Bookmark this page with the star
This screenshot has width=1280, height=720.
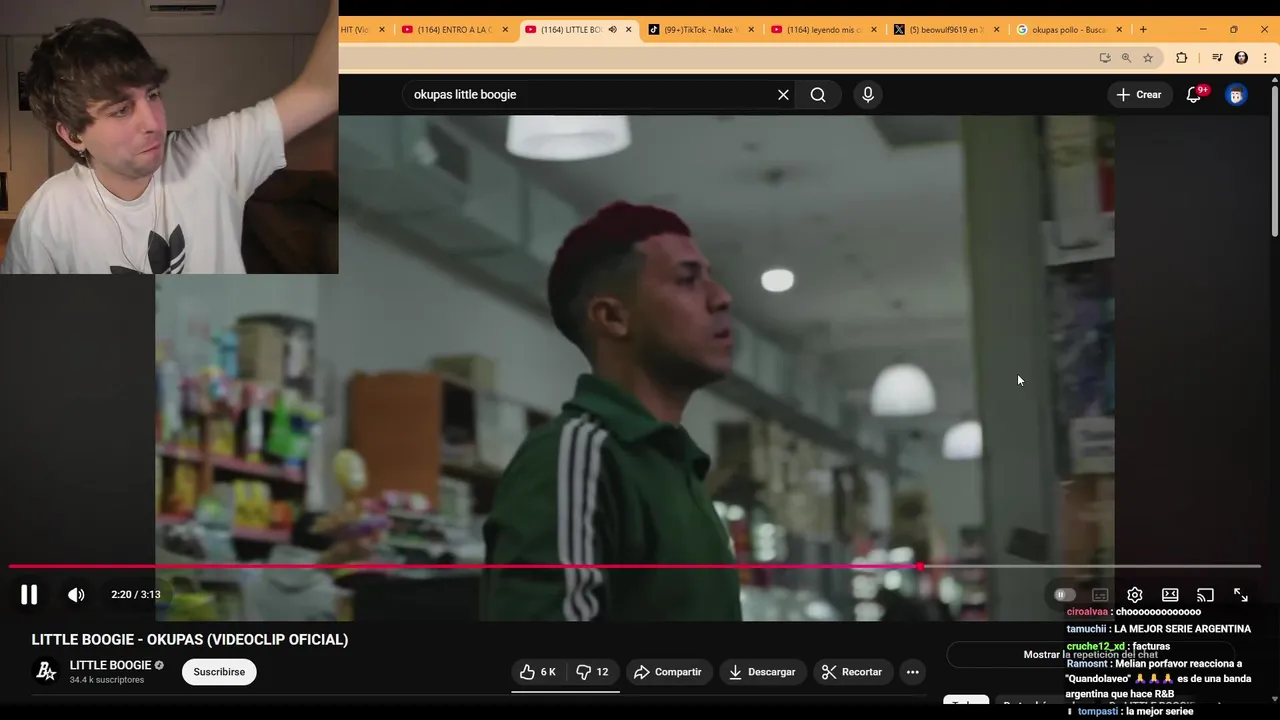1148,58
